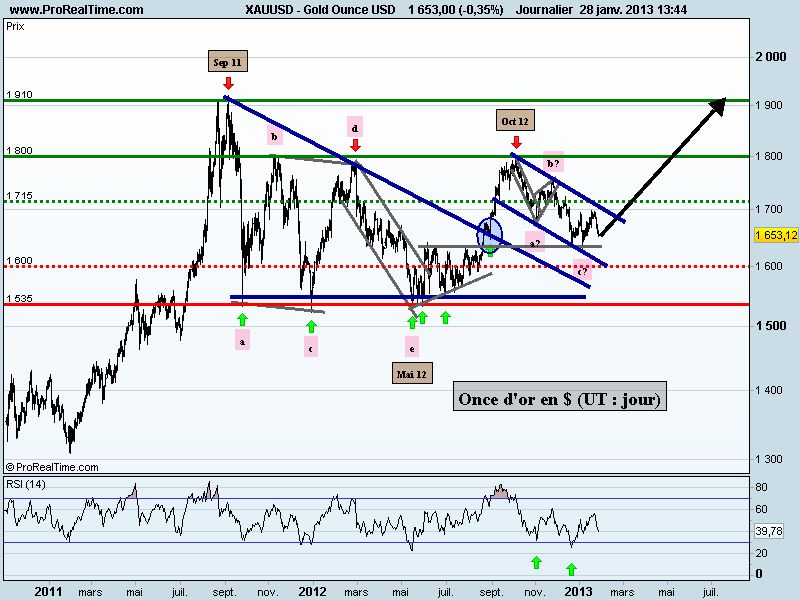Click the red arrow under Oct 12
800x600 pixels.
(516, 142)
